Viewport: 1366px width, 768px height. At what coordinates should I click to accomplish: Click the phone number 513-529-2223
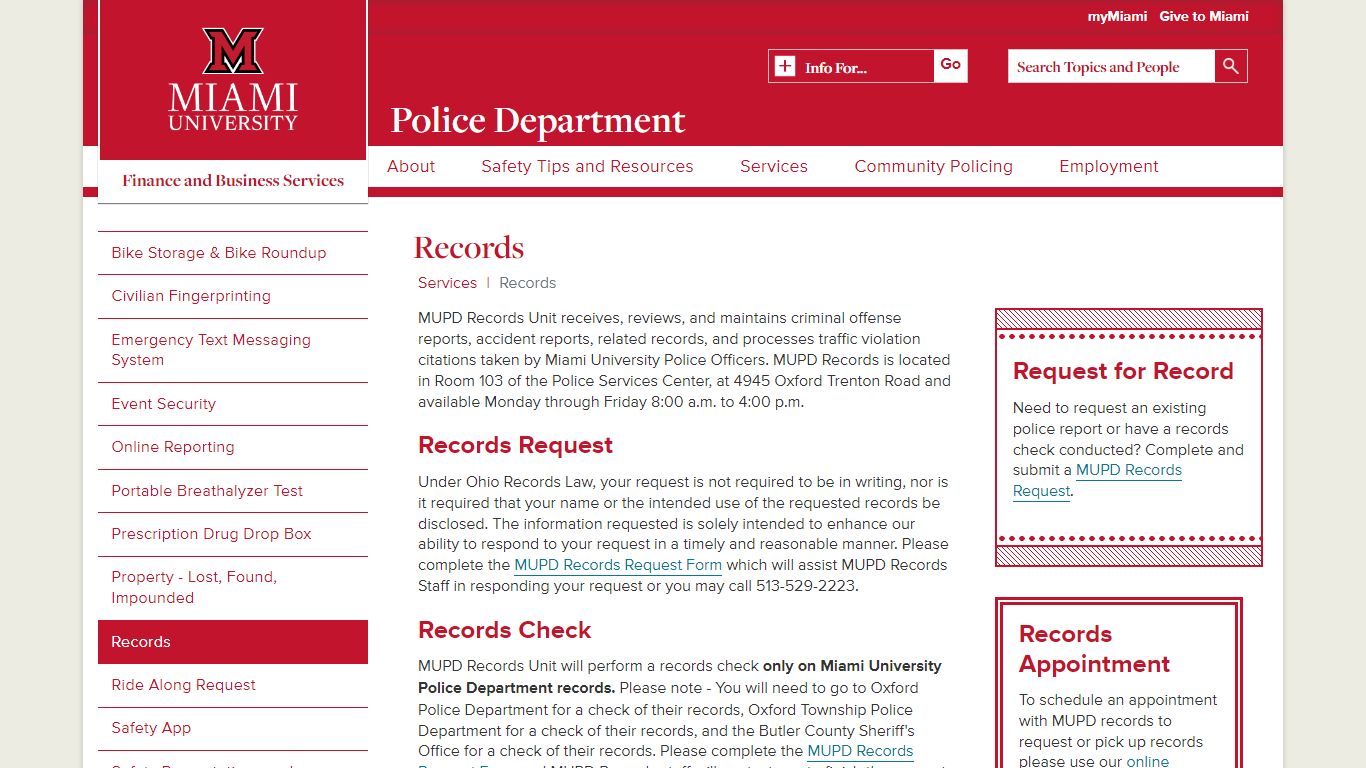tap(806, 586)
